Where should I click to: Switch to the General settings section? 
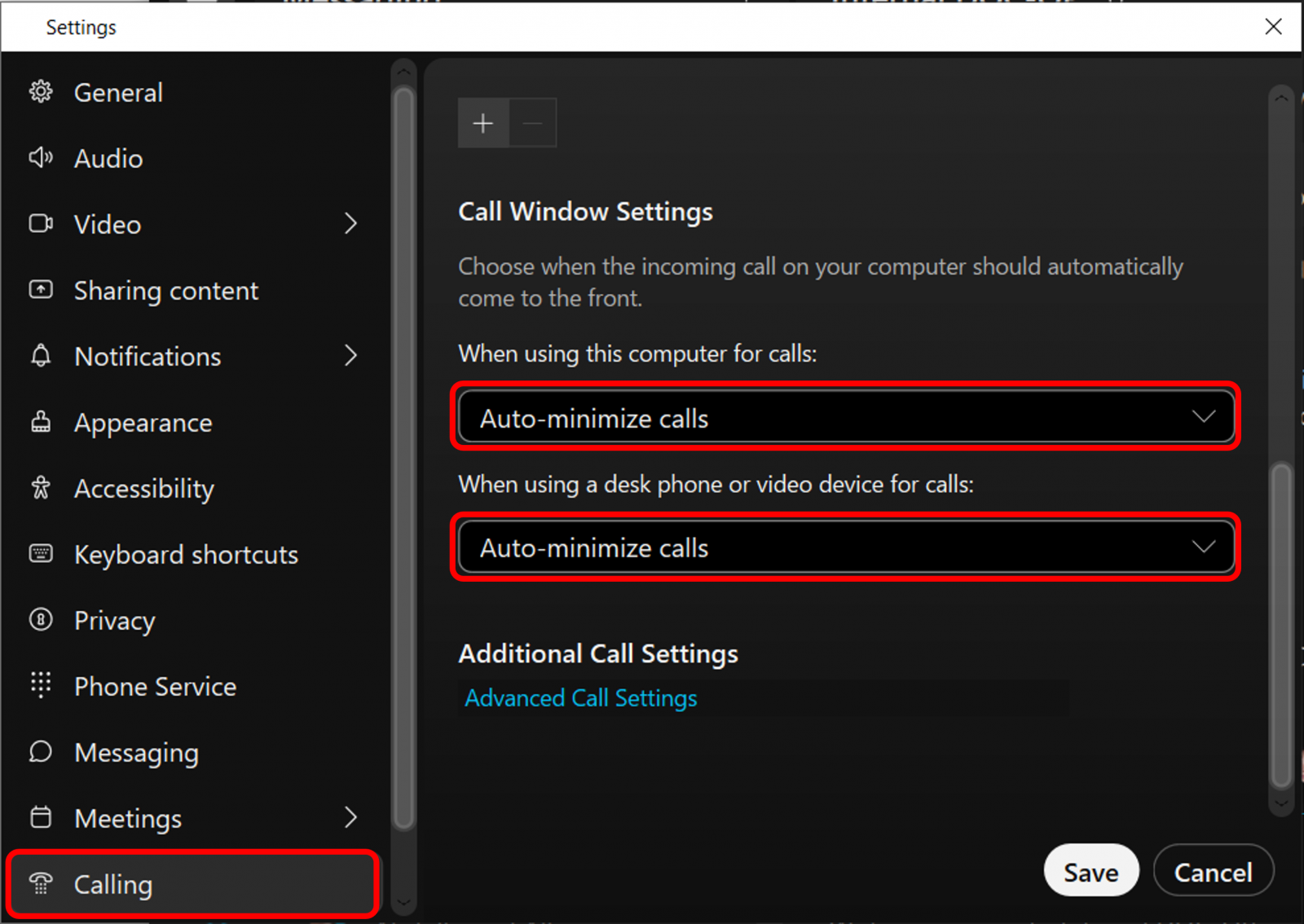pos(117,92)
